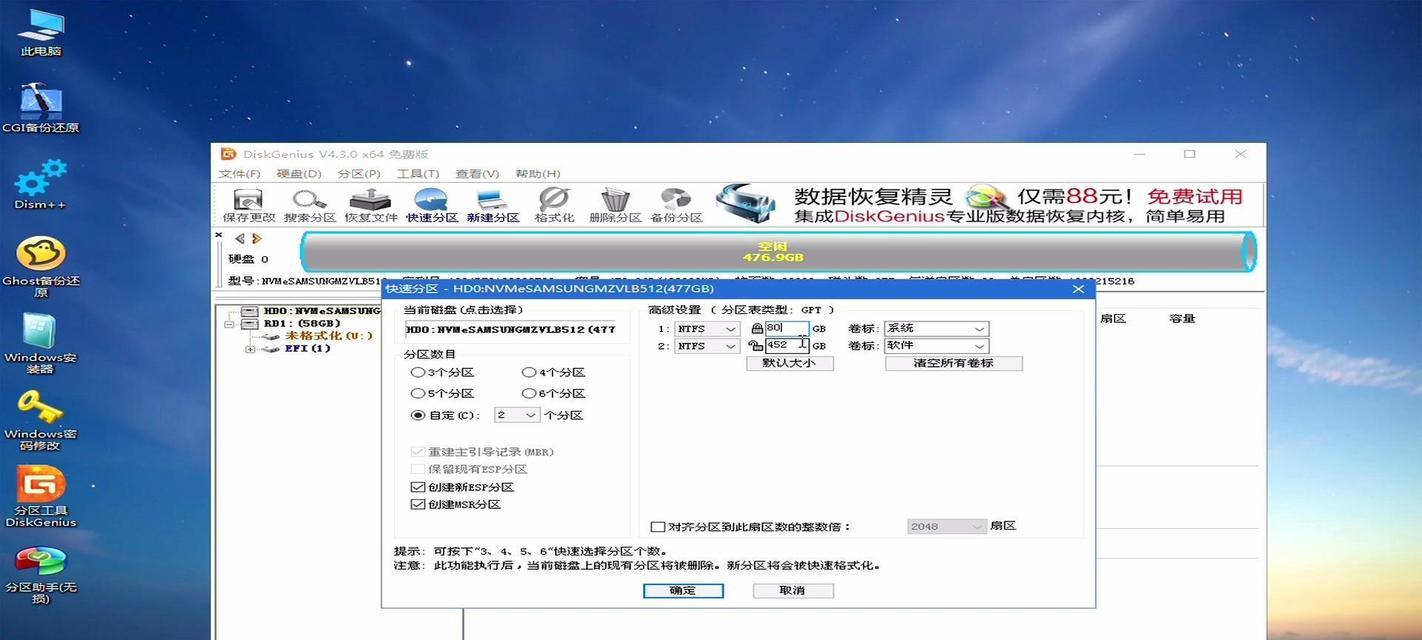Click the Format (格式化) toolbar icon
The image size is (1422, 640).
554,205
